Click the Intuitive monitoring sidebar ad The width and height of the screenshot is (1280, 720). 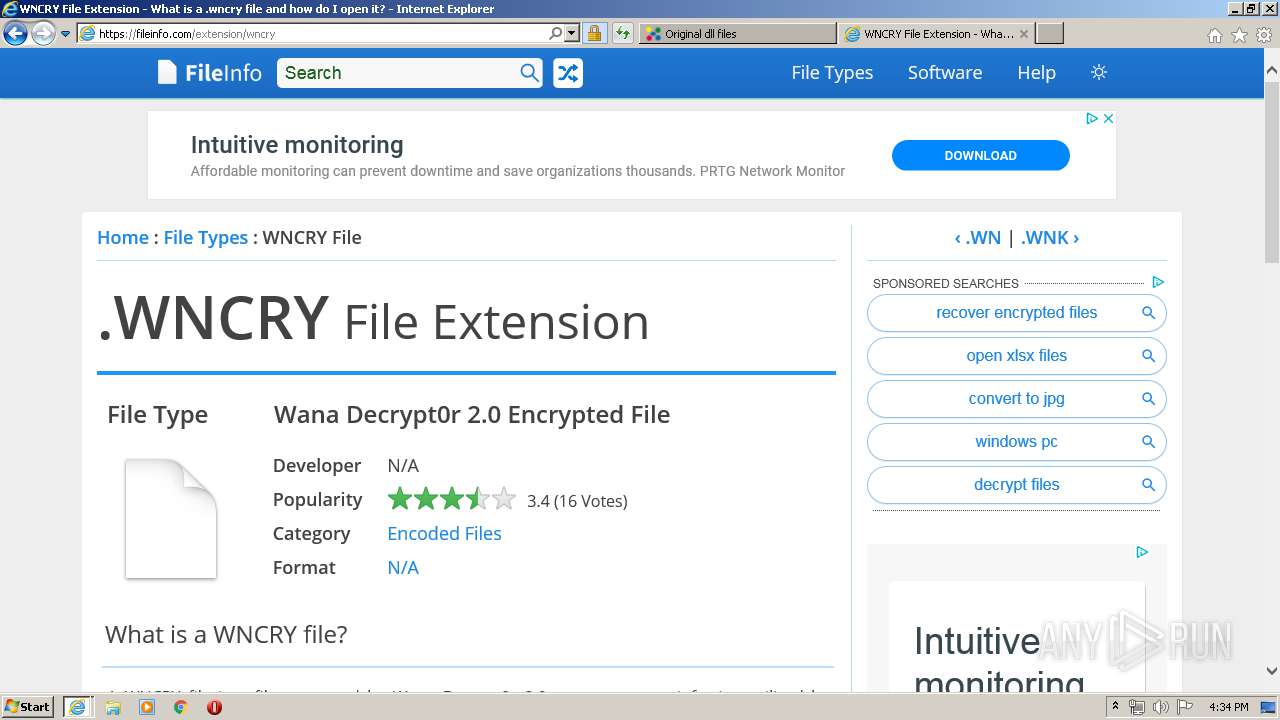[1016, 635]
